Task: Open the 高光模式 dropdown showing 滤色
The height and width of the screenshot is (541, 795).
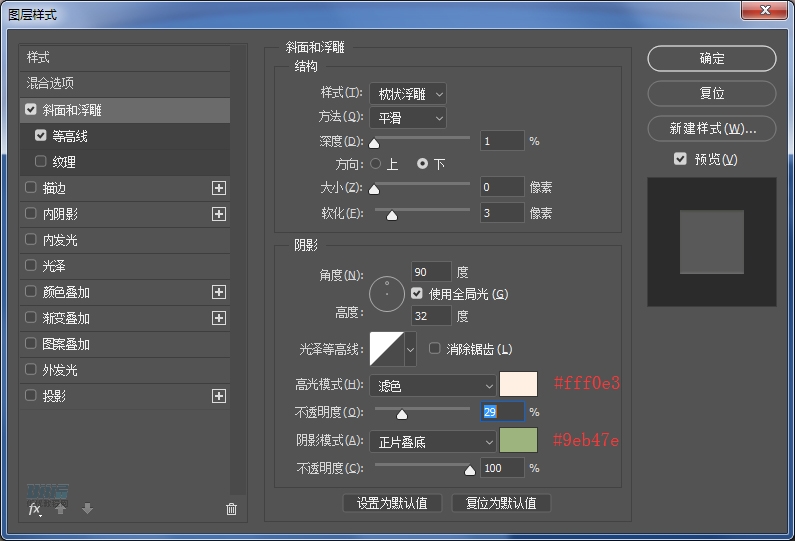Action: [432, 385]
